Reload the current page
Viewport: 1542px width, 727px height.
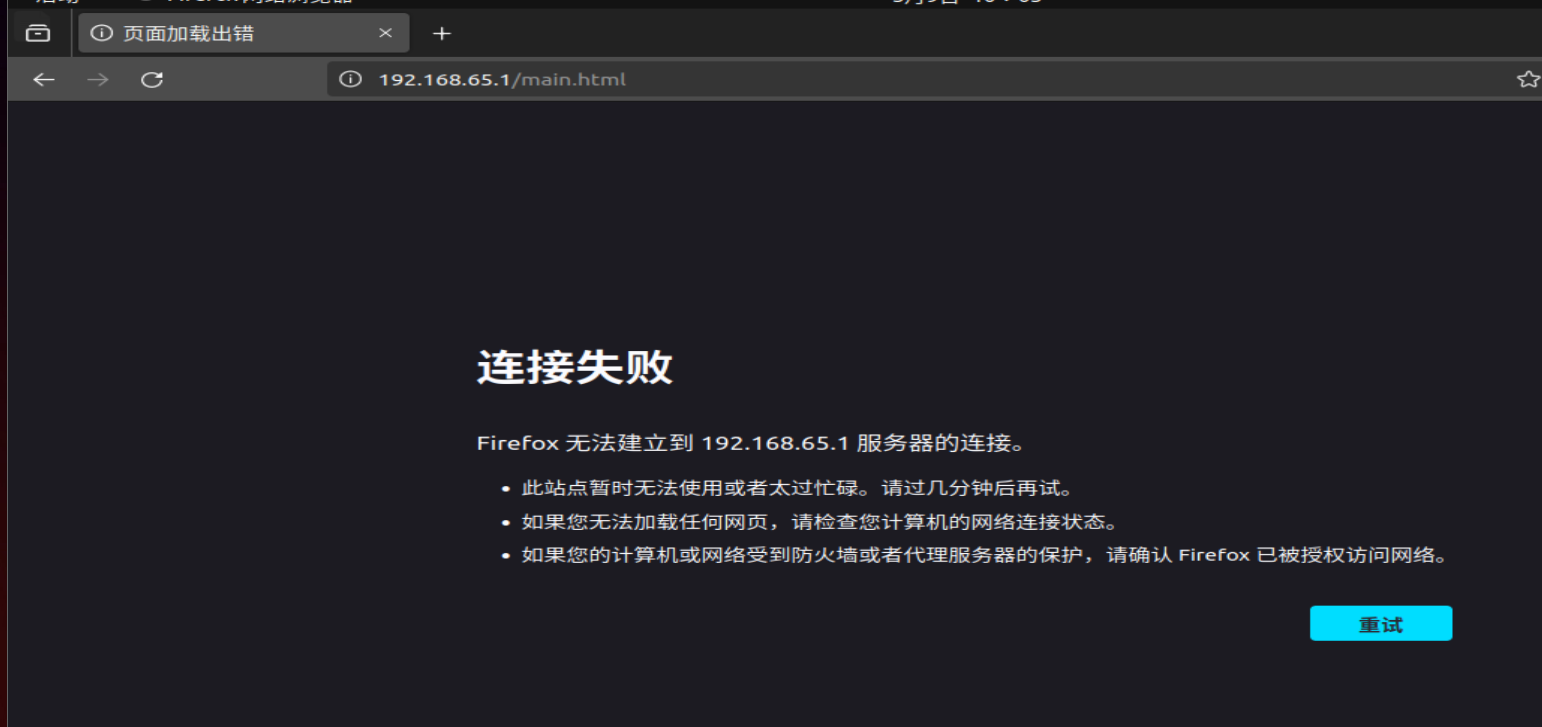coord(152,80)
